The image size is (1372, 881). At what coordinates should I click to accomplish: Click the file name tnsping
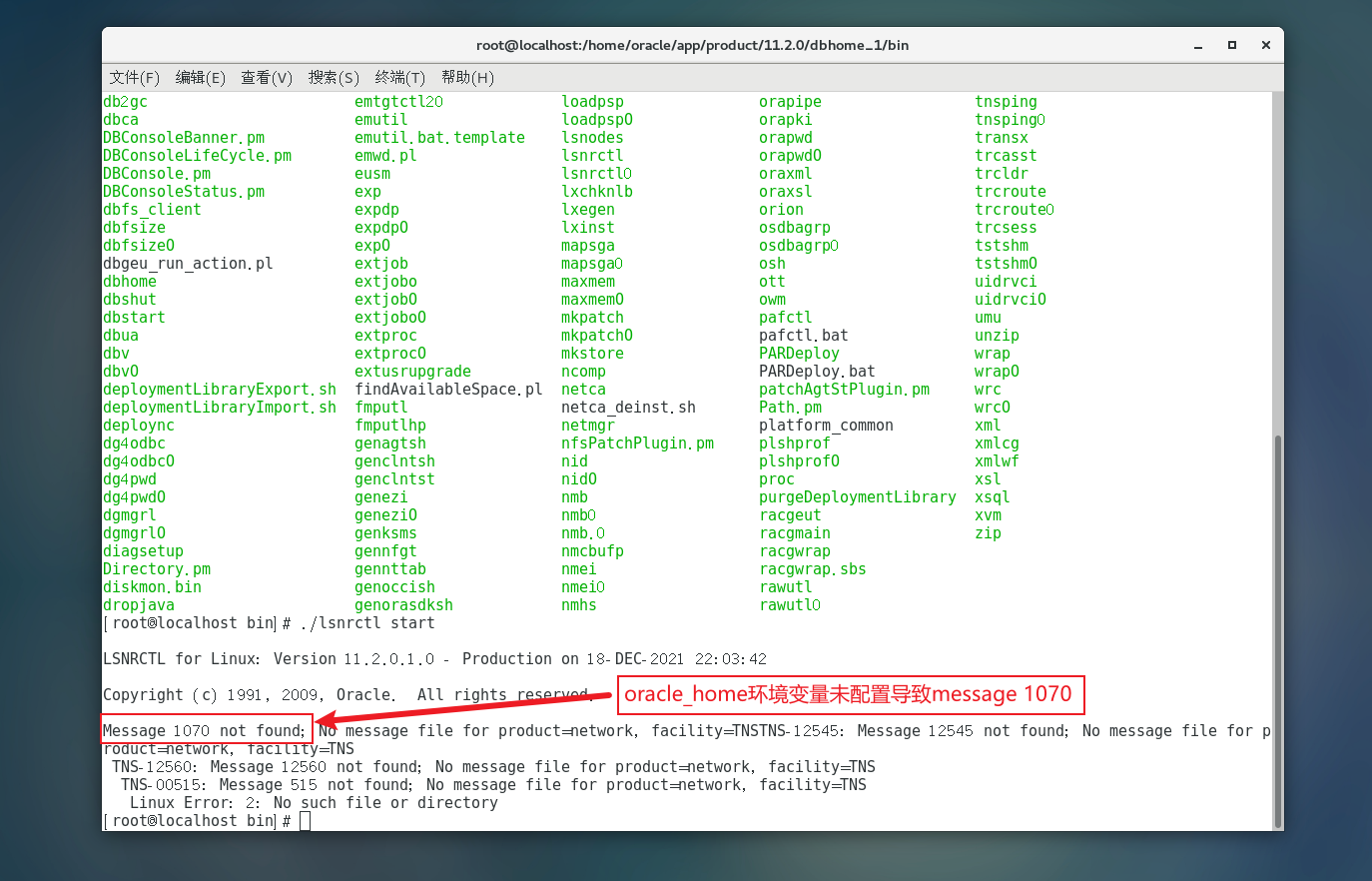click(x=1006, y=102)
